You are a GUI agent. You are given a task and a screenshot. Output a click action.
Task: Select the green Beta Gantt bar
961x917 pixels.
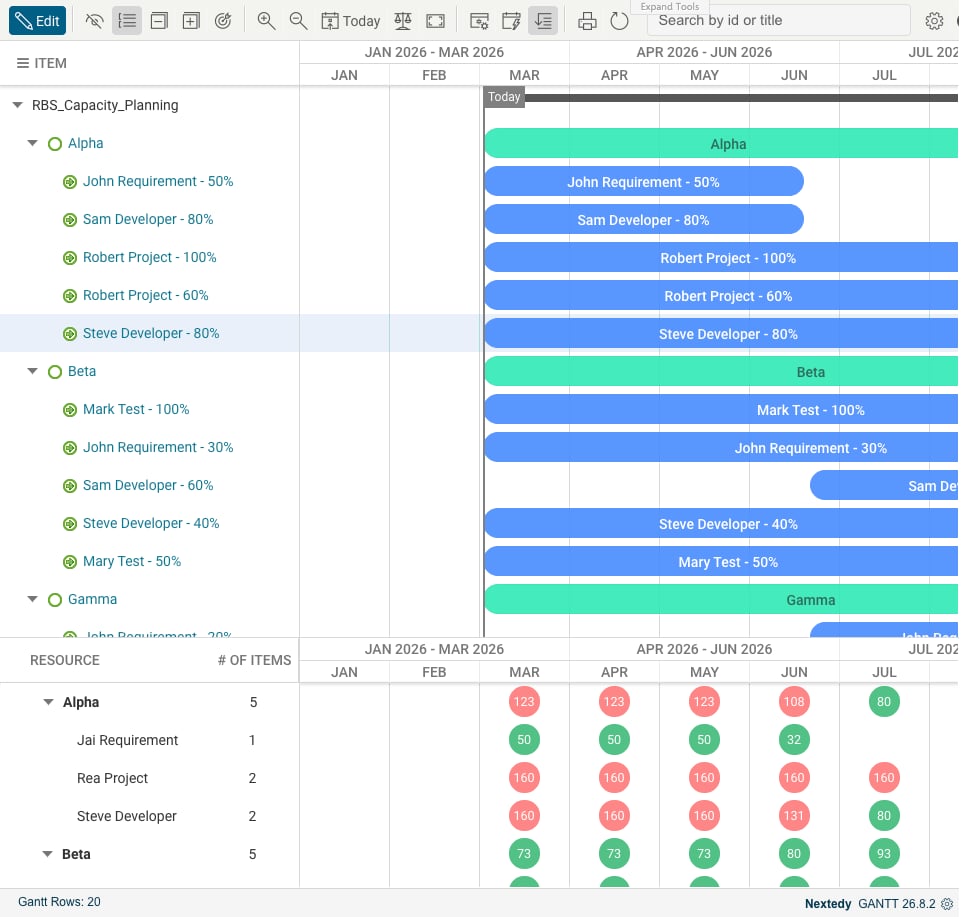coord(721,371)
